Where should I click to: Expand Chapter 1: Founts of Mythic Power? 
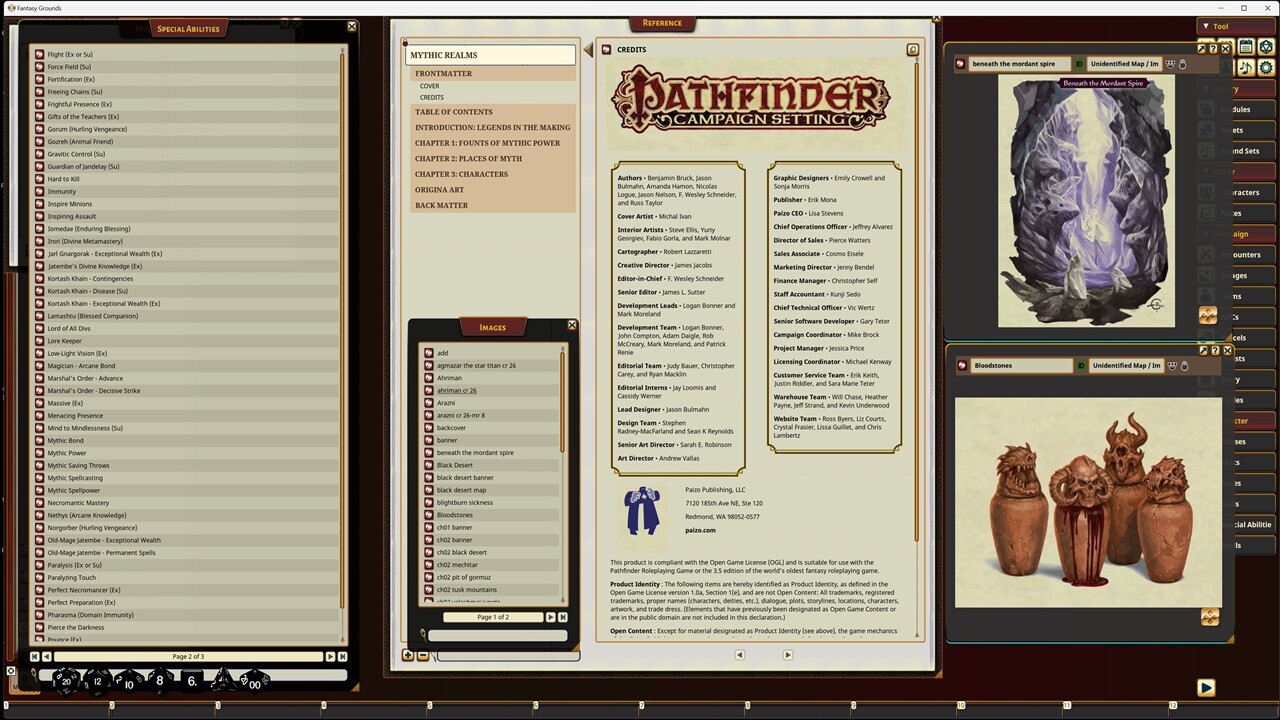487,143
